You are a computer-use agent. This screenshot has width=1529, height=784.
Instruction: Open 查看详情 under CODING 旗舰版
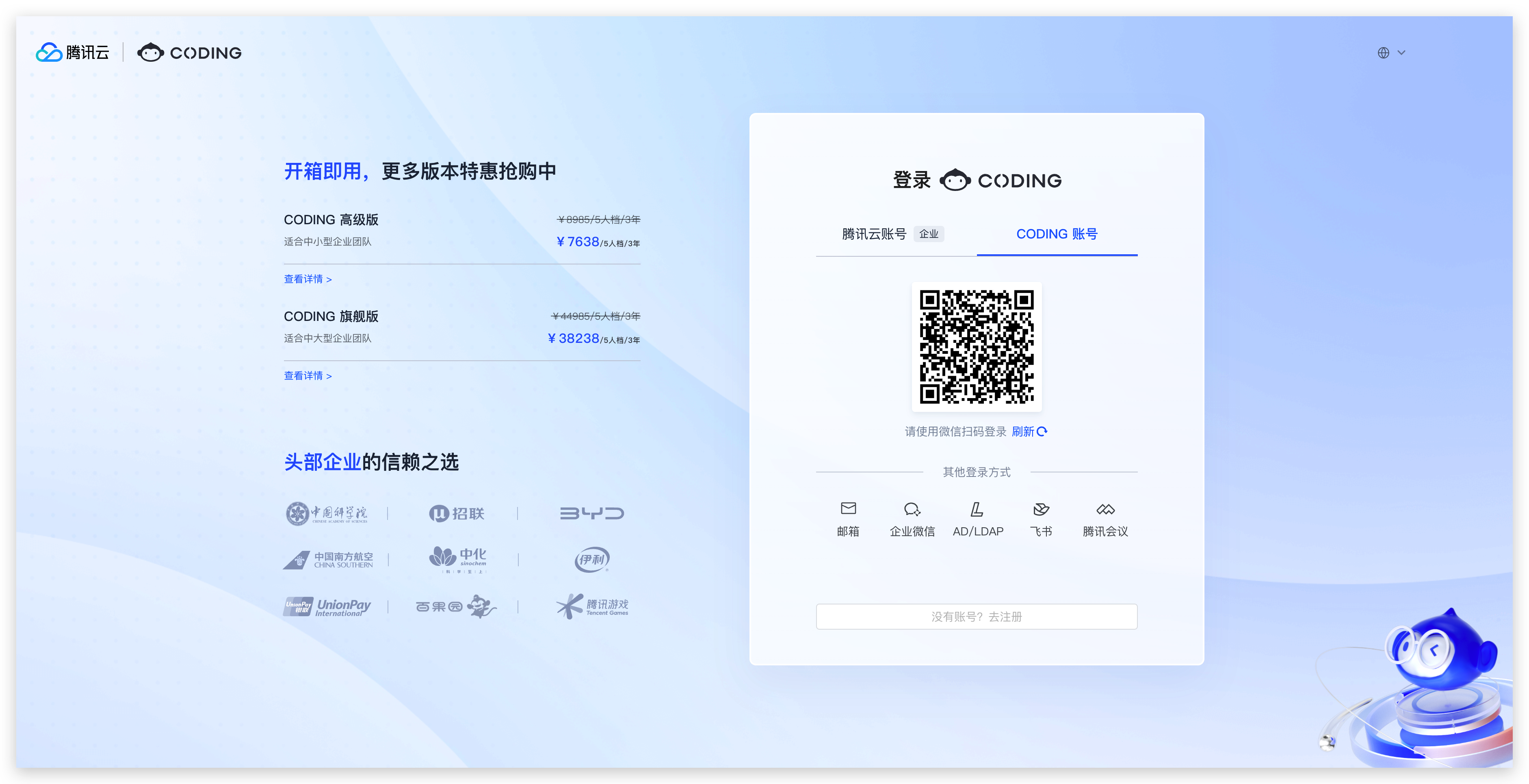(308, 376)
